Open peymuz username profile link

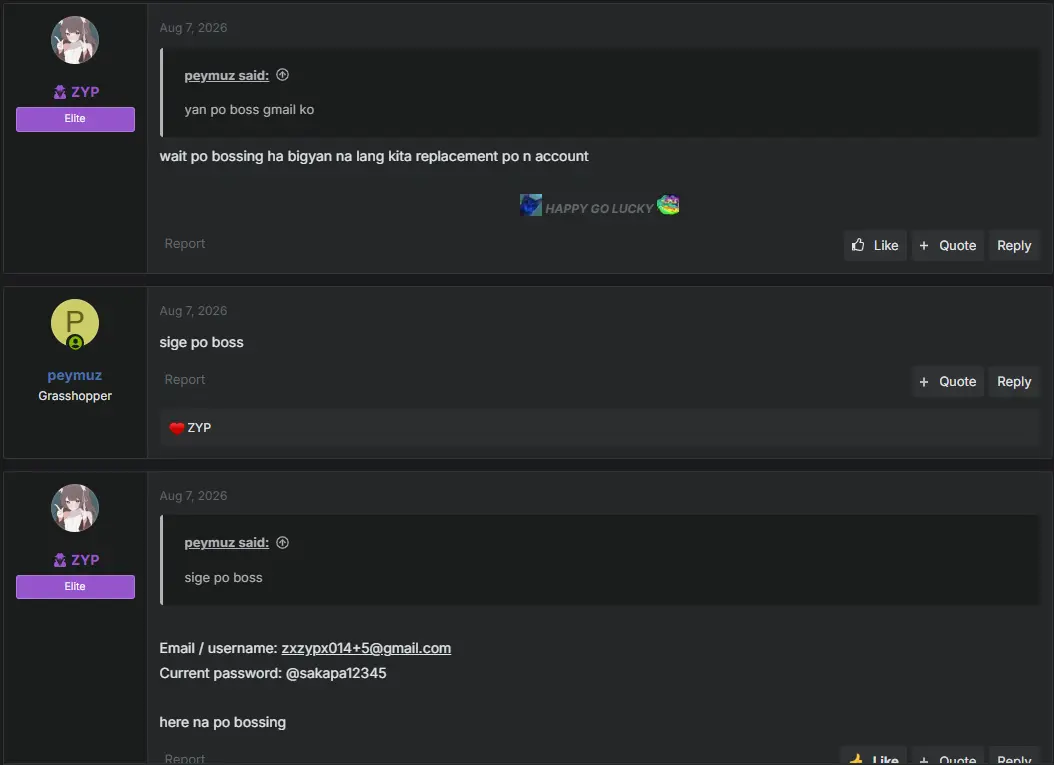(75, 375)
